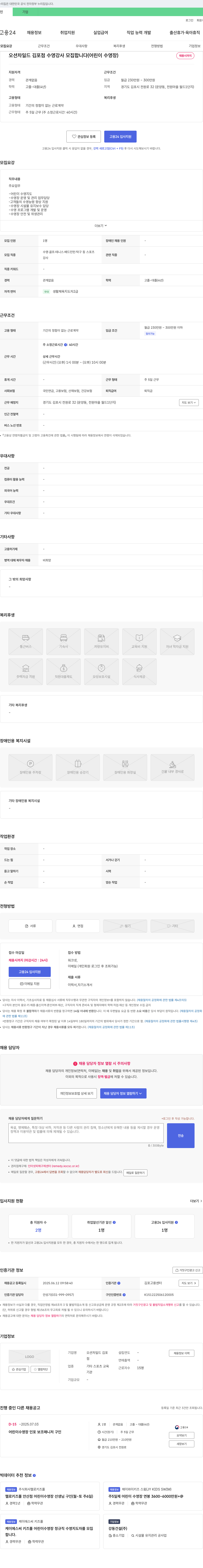Click info icon beside 고용24 입사지원 count
The image size is (203, 1568).
point(176,1222)
